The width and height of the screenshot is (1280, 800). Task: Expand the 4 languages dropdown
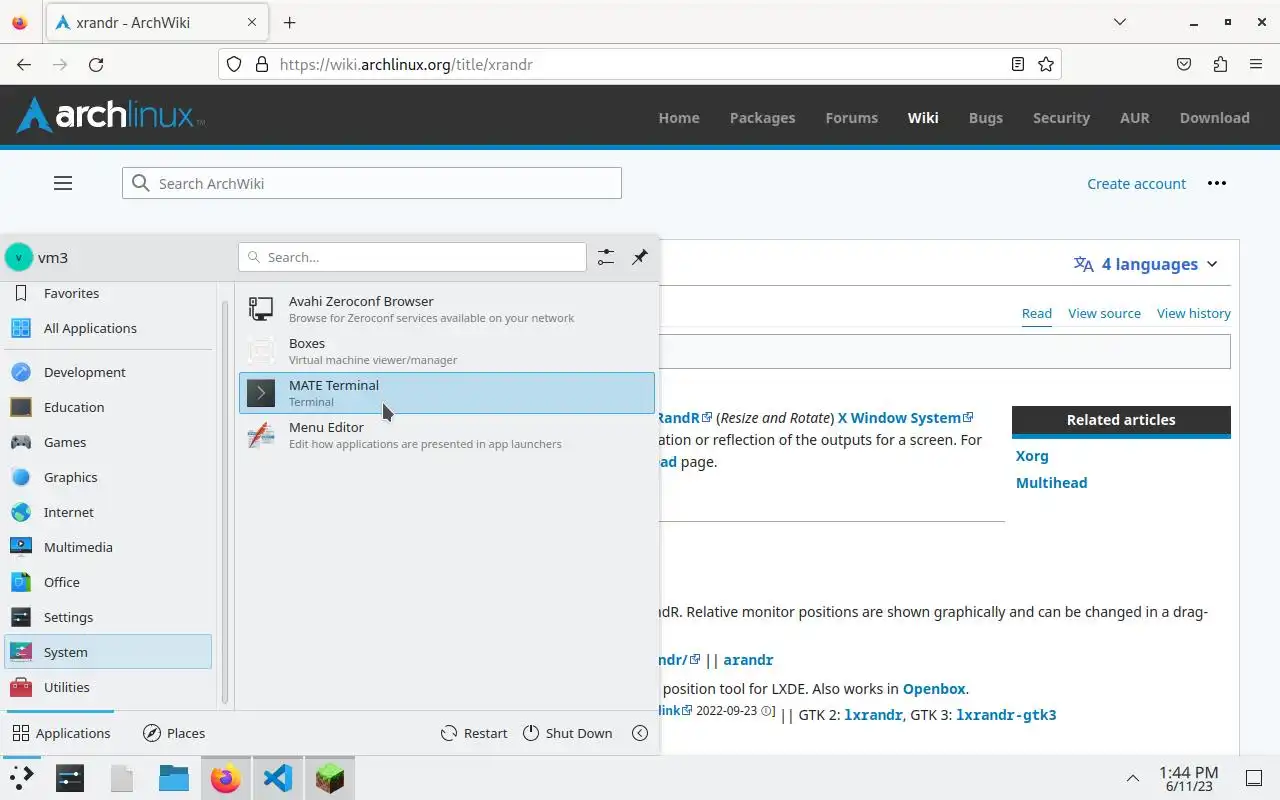tap(1146, 264)
